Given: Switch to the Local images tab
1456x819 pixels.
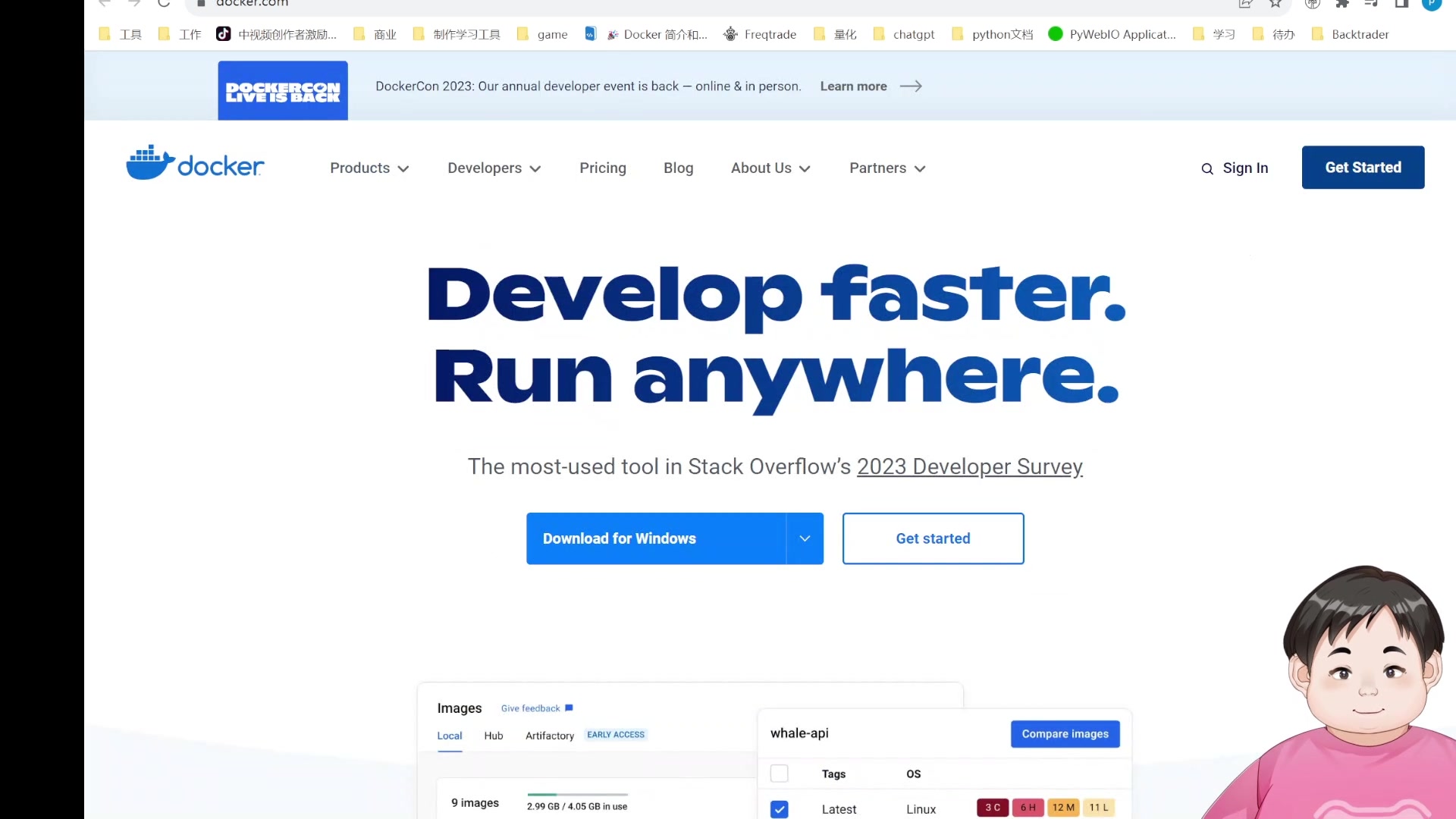Looking at the screenshot, I should point(450,736).
